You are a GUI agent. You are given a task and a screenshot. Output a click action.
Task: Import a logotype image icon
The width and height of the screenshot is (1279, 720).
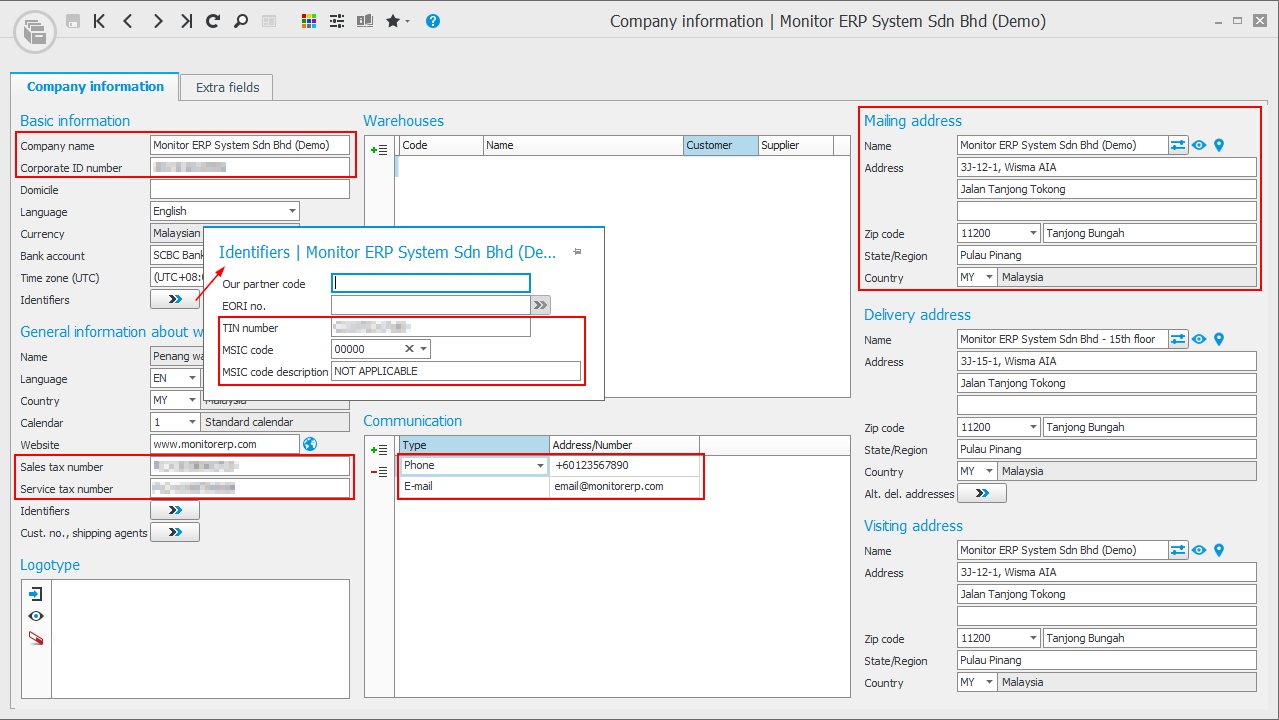[36, 594]
